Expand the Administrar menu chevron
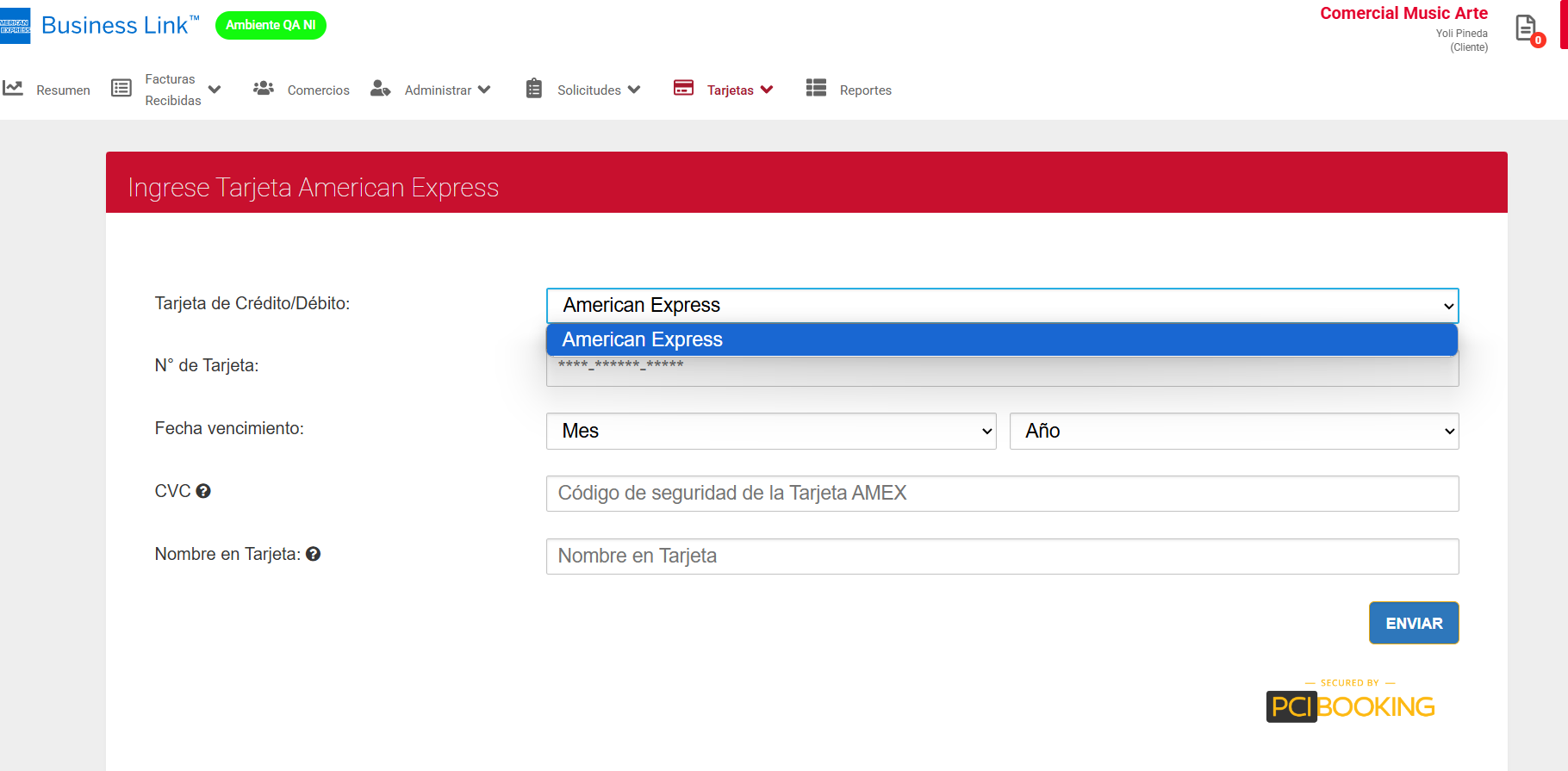The width and height of the screenshot is (1568, 771). tap(484, 90)
